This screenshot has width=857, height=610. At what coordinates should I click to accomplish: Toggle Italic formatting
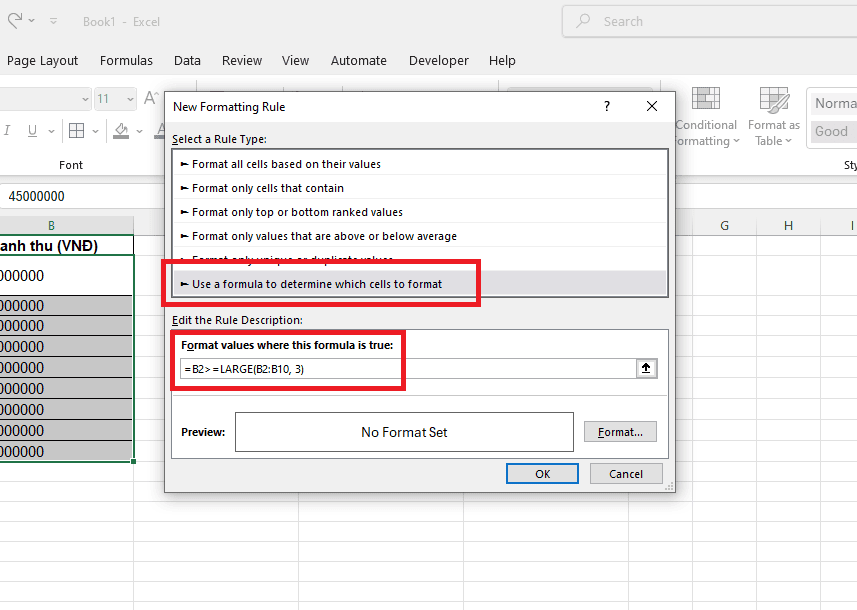(x=7, y=131)
